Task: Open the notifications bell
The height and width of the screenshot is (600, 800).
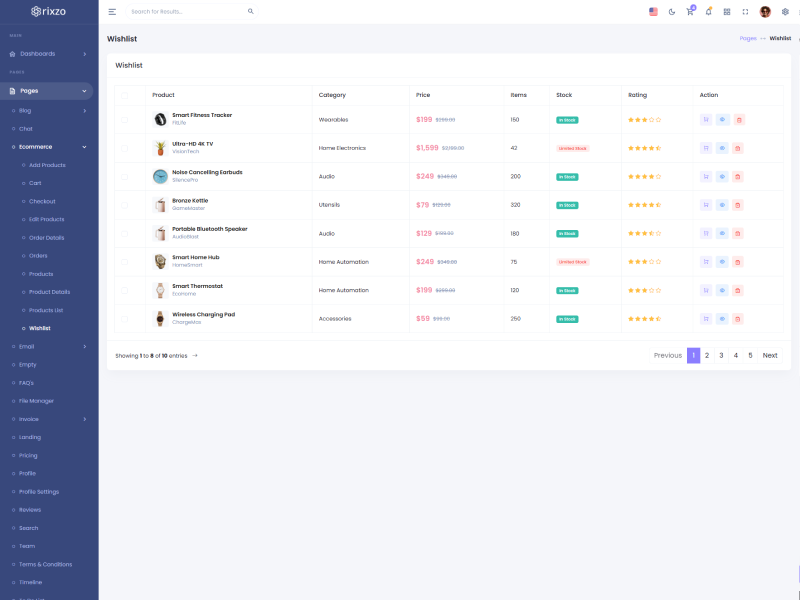Action: point(708,12)
